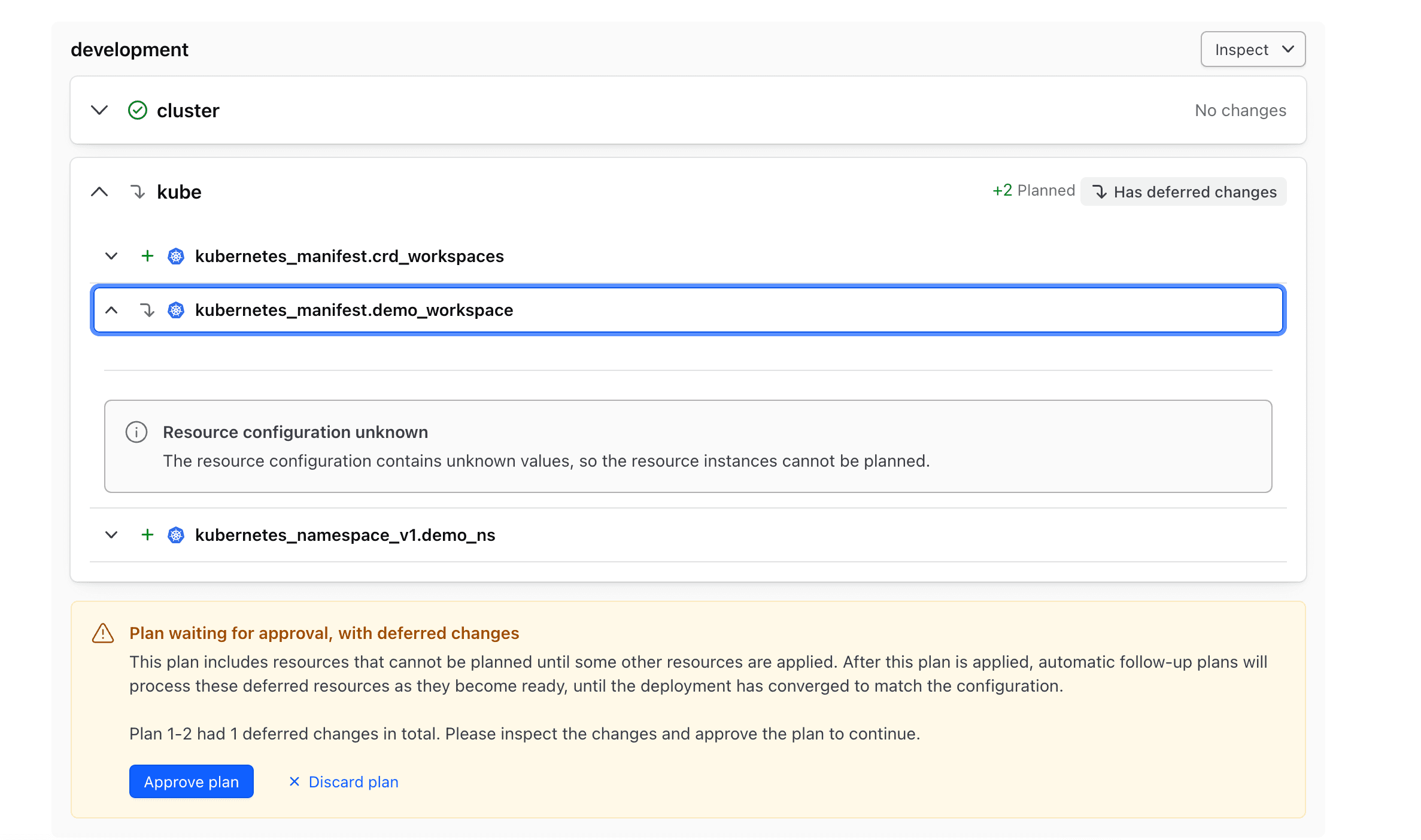Click the Has deferred changes badge
This screenshot has height=840, width=1421.
[x=1183, y=191]
